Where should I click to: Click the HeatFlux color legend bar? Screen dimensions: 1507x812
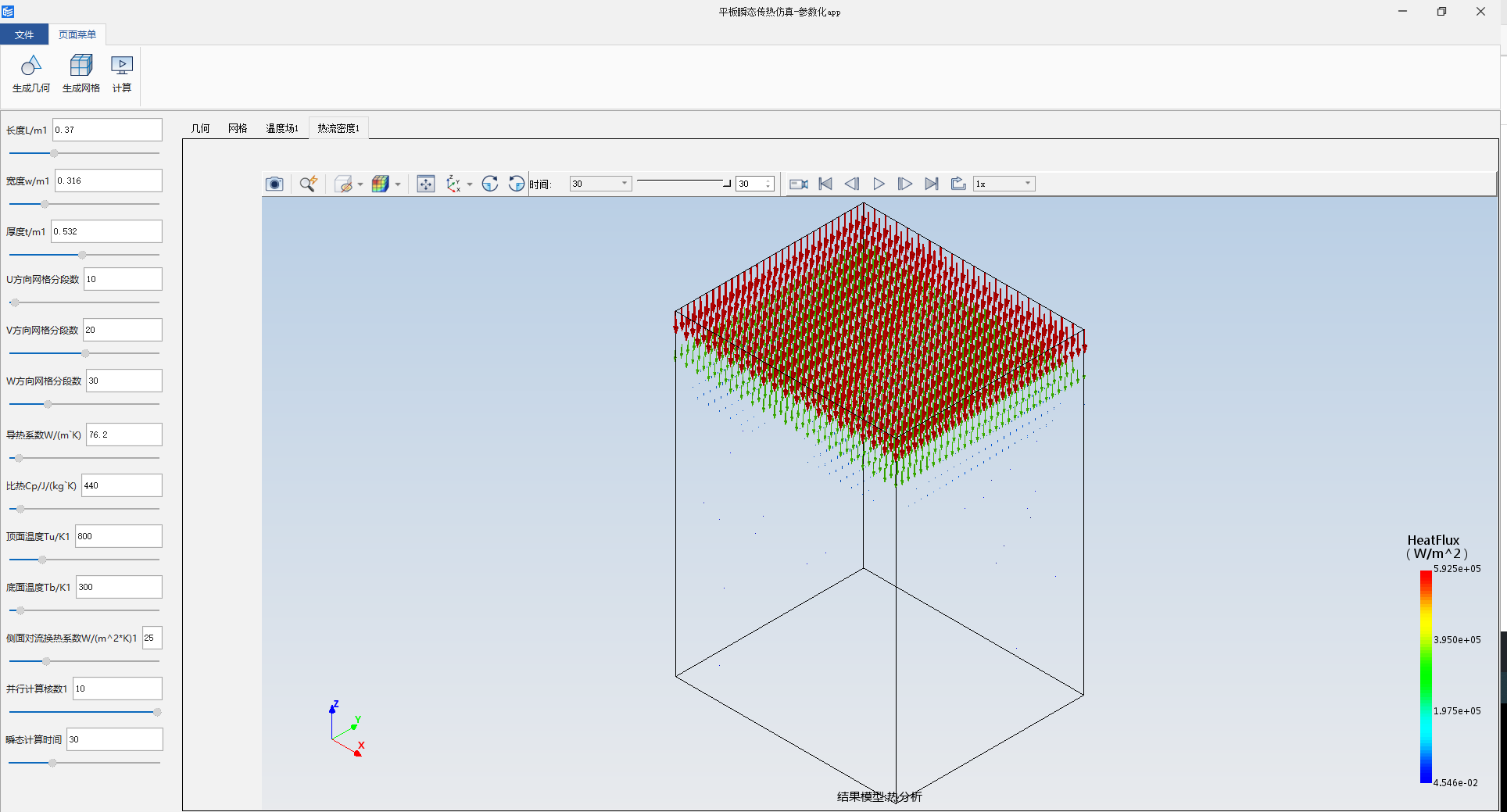point(1426,677)
